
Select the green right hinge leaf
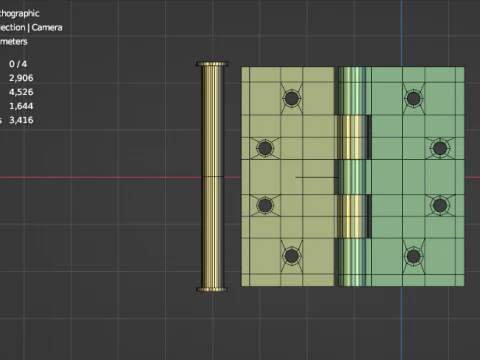(418, 176)
